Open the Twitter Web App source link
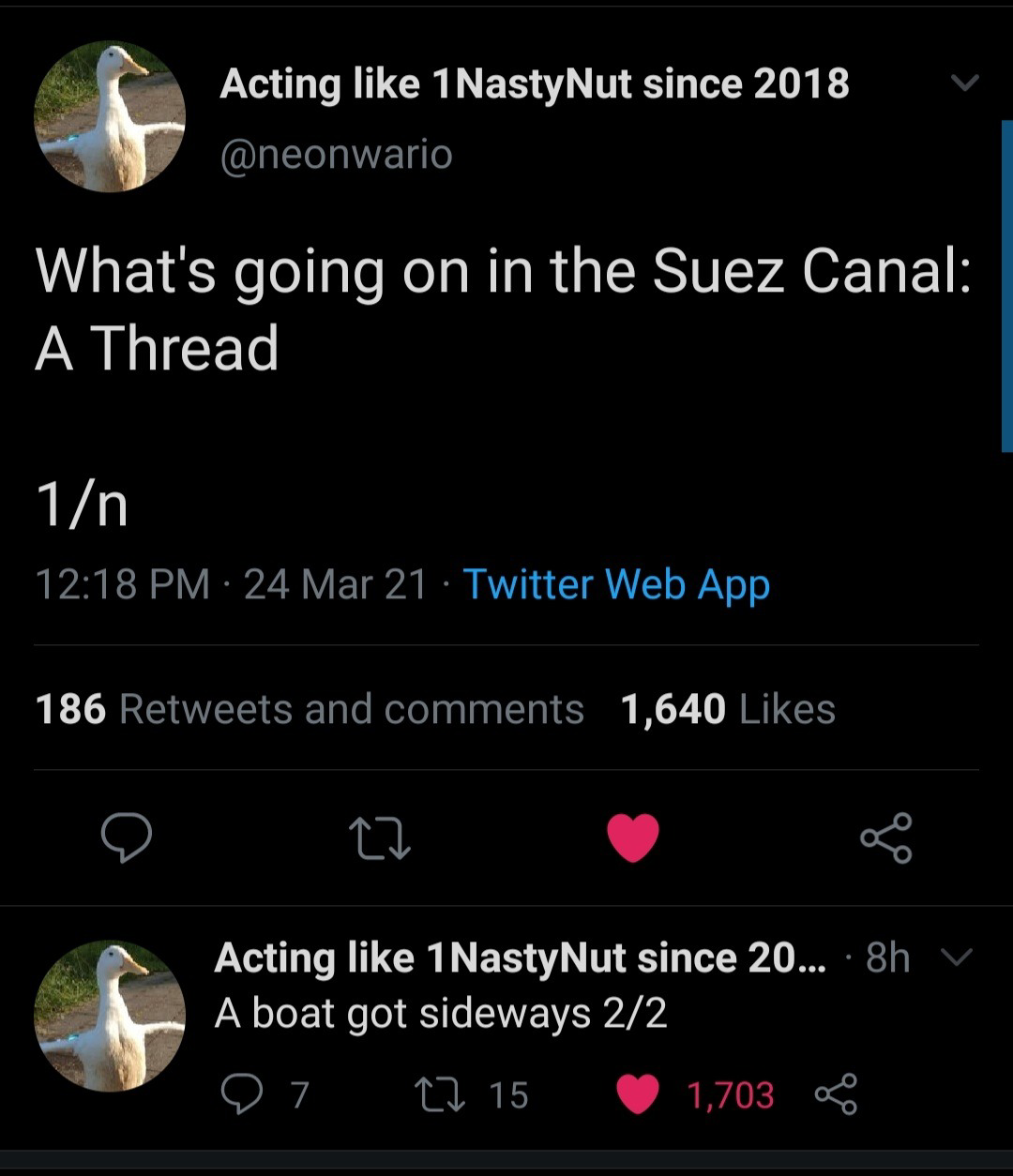Image resolution: width=1013 pixels, height=1176 pixels. tap(616, 583)
